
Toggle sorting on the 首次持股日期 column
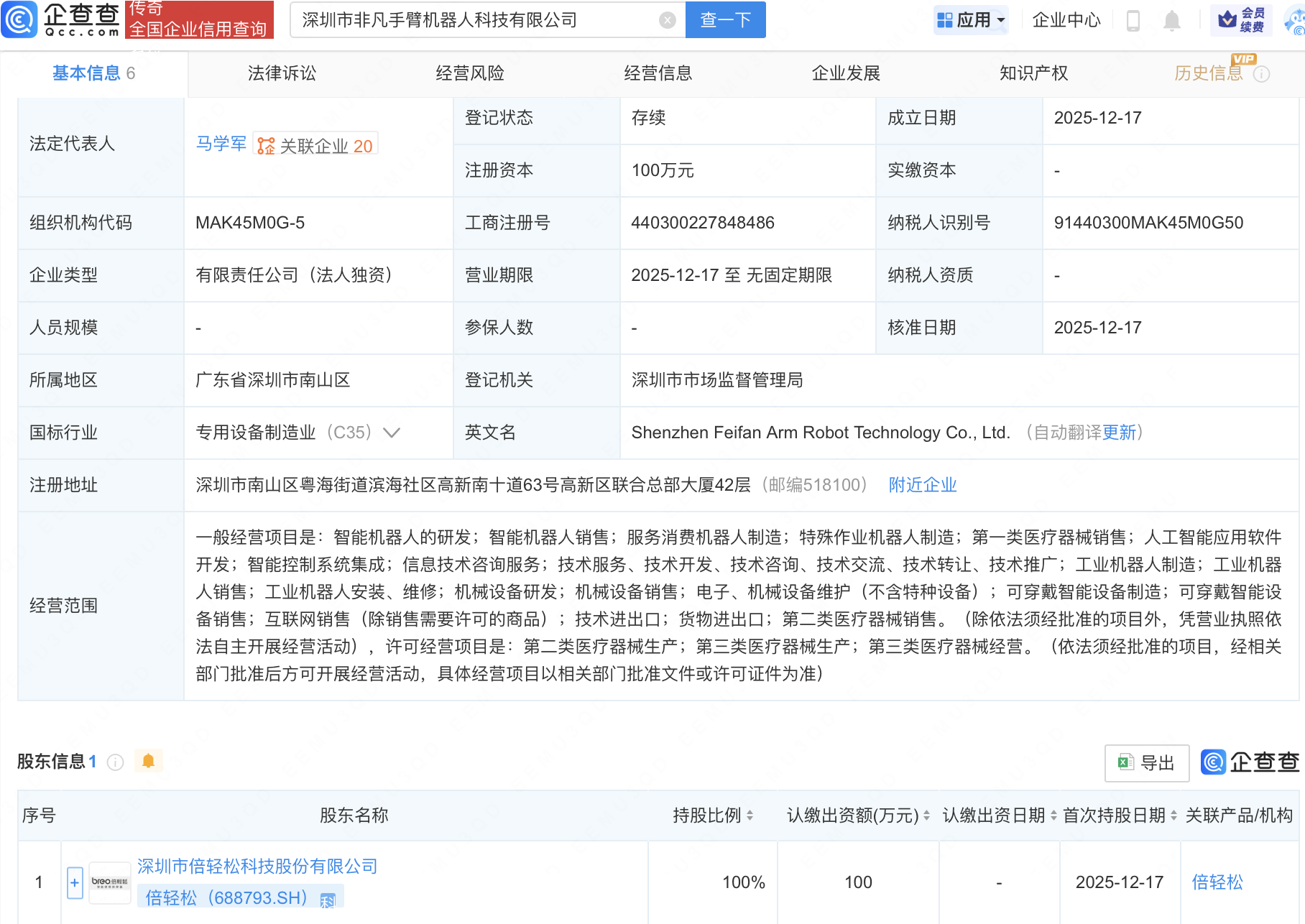tap(1173, 816)
